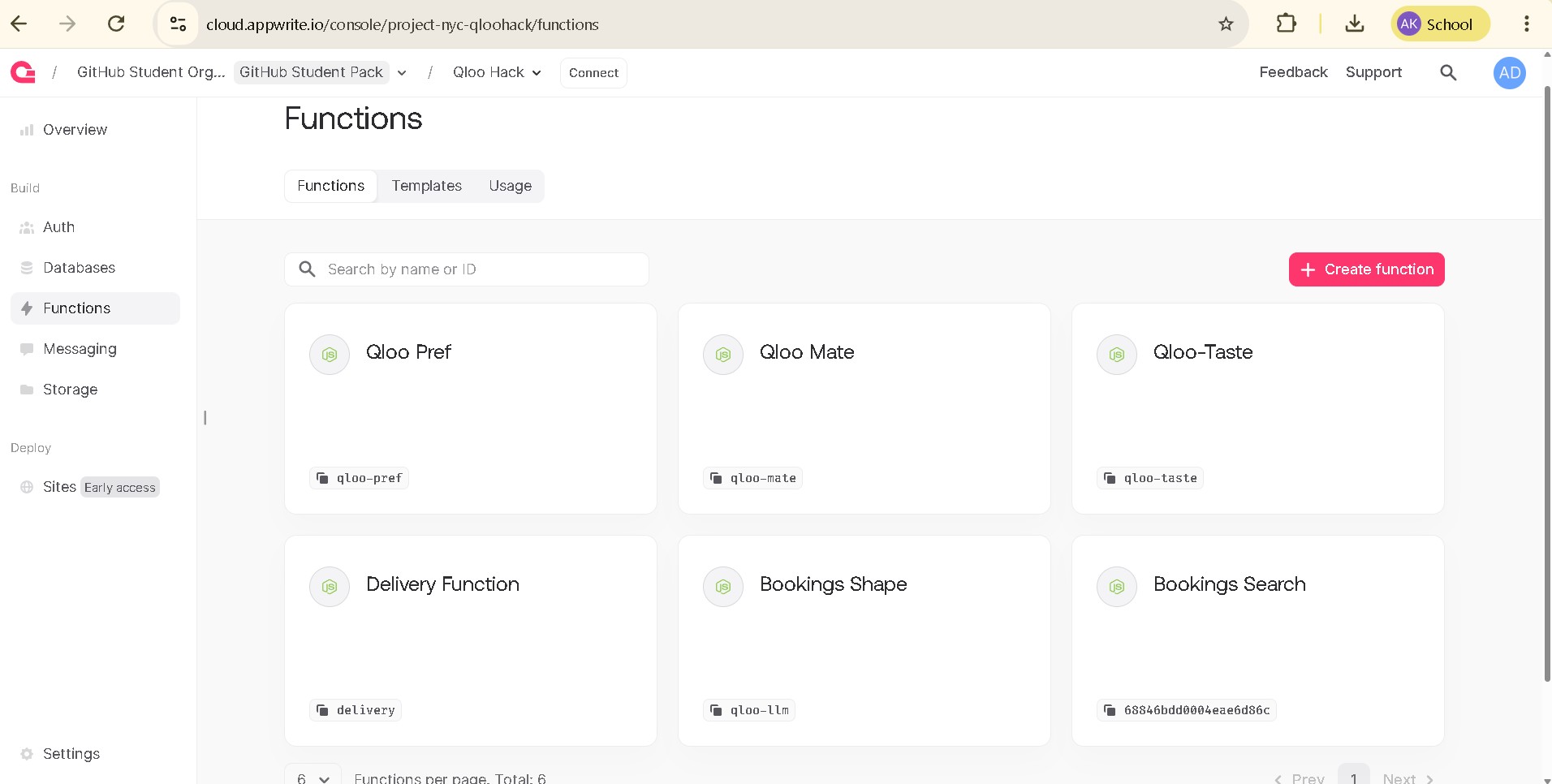This screenshot has width=1552, height=784.
Task: Bookmark this page with the star icon
Action: [x=1226, y=24]
